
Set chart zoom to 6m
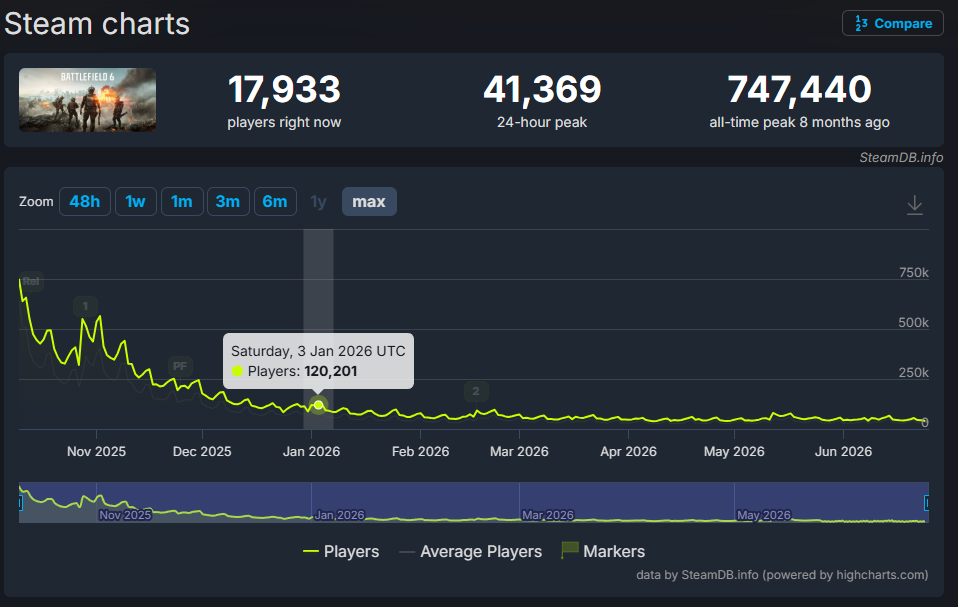275,202
